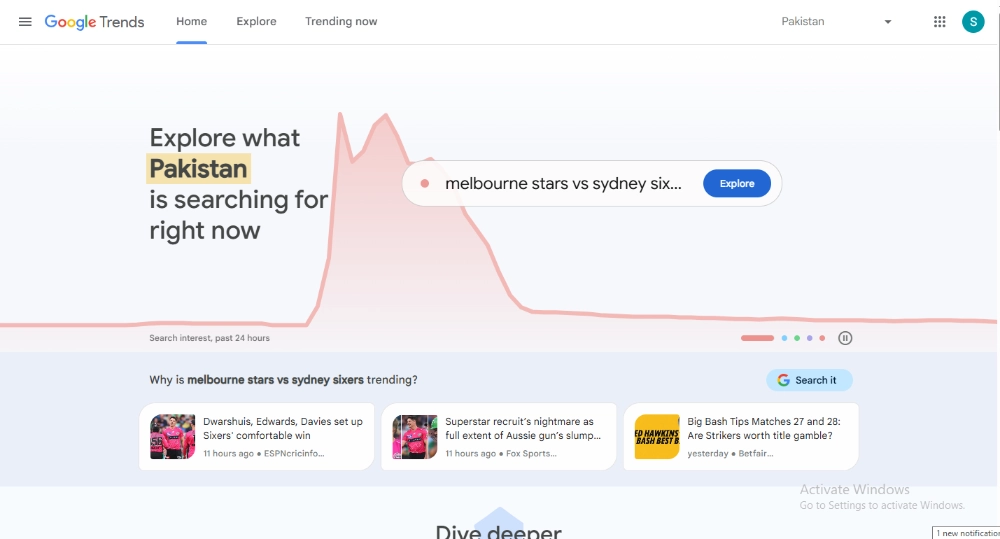Image resolution: width=1000 pixels, height=539 pixels.
Task: Go to the Home tab
Action: click(191, 22)
